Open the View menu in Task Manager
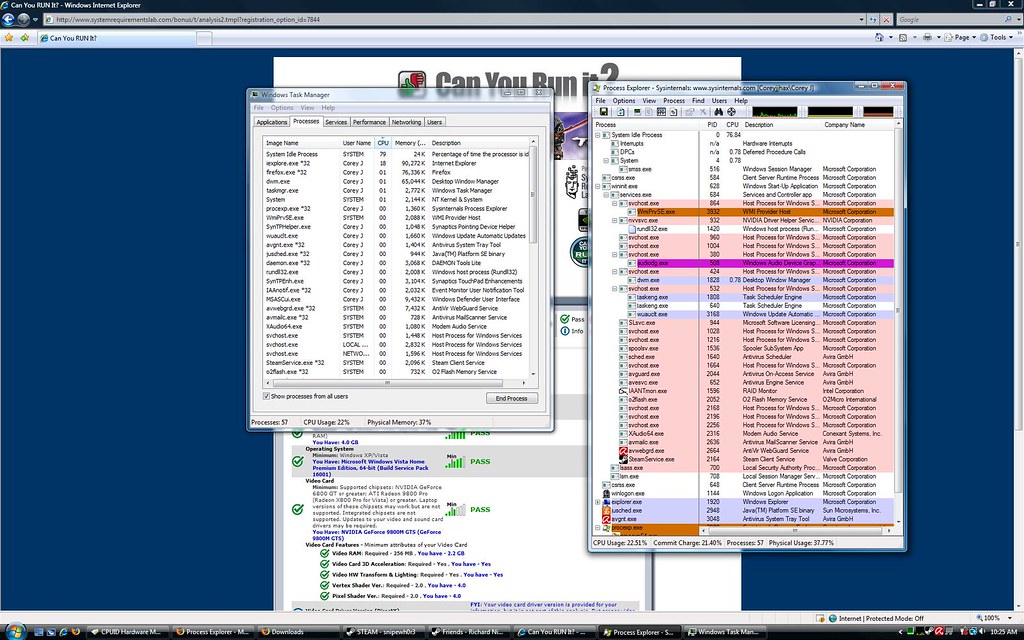 [307, 108]
